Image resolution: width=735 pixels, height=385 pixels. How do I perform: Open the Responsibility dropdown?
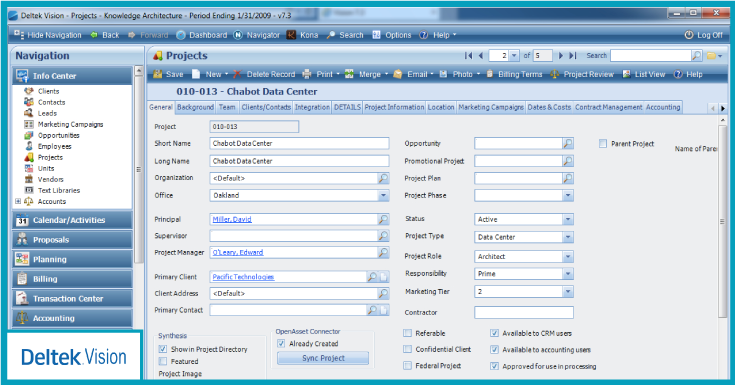coord(568,273)
